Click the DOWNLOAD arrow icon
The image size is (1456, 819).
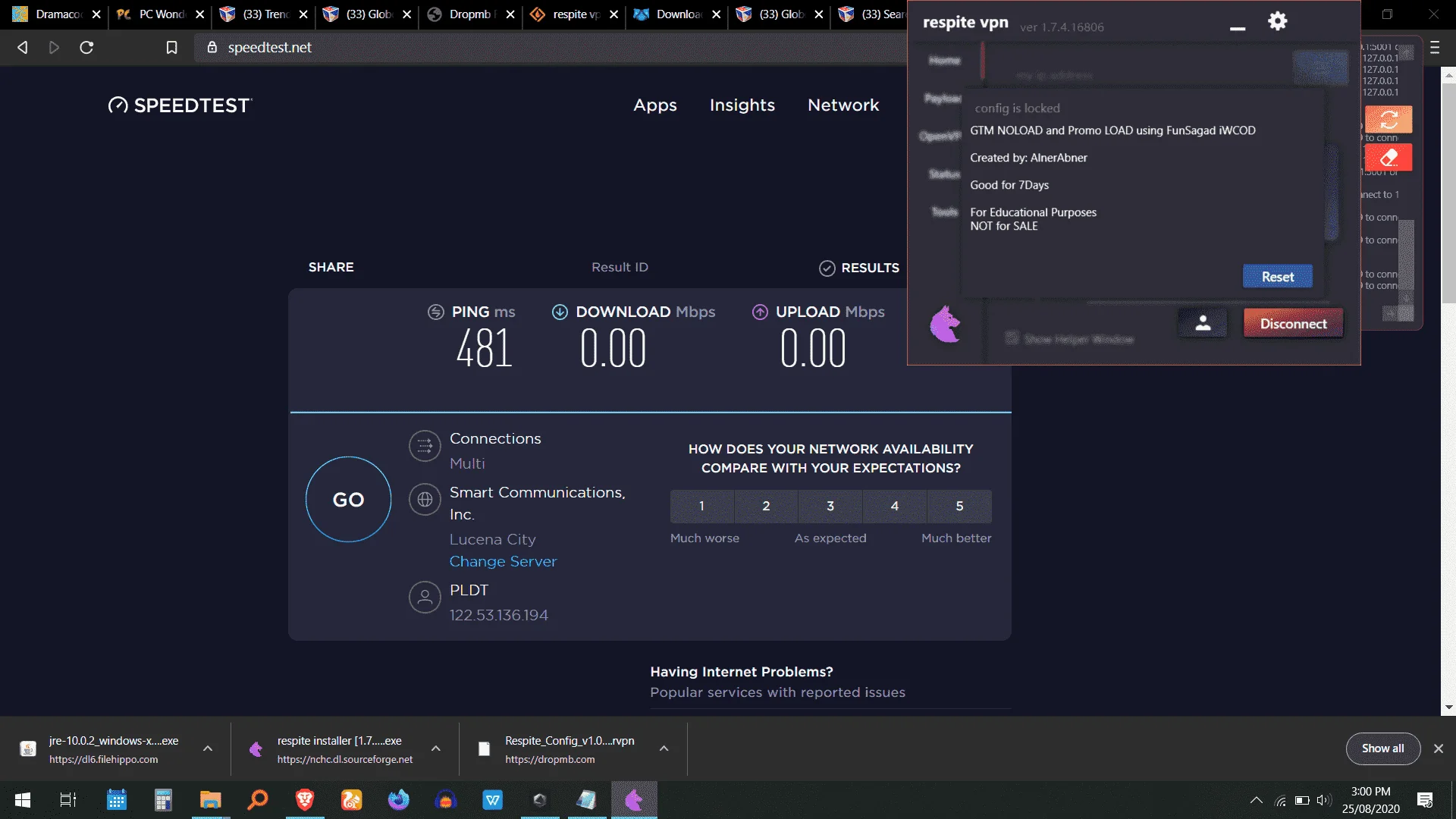560,312
